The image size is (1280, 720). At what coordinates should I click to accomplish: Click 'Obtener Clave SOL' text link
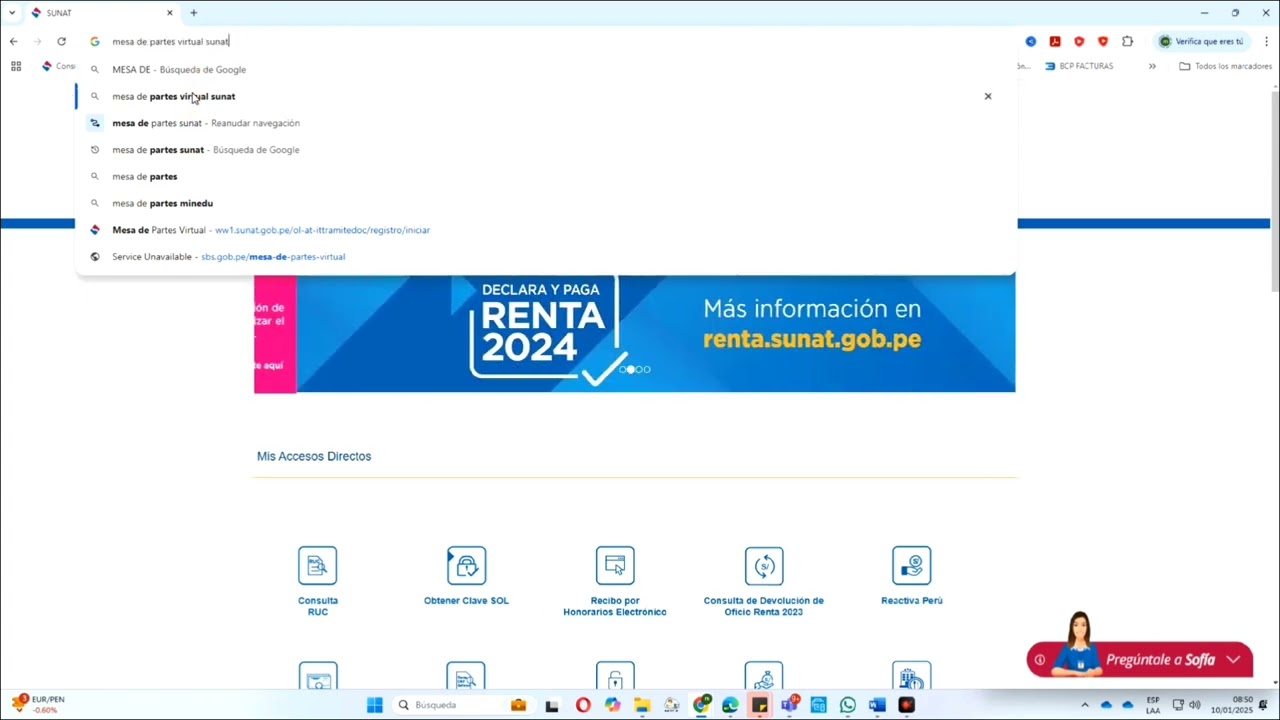tap(466, 601)
